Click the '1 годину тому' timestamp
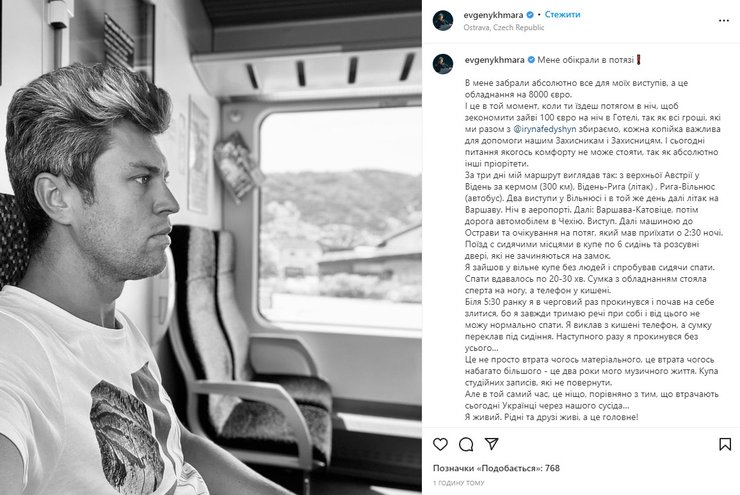 coord(458,483)
